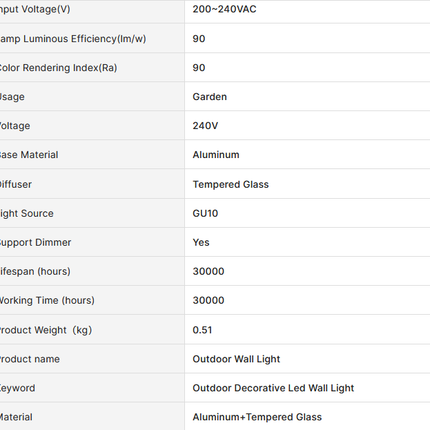Screen dimensions: 430x430
Task: Click the Product Weight (kg) label
Action: [45, 330]
